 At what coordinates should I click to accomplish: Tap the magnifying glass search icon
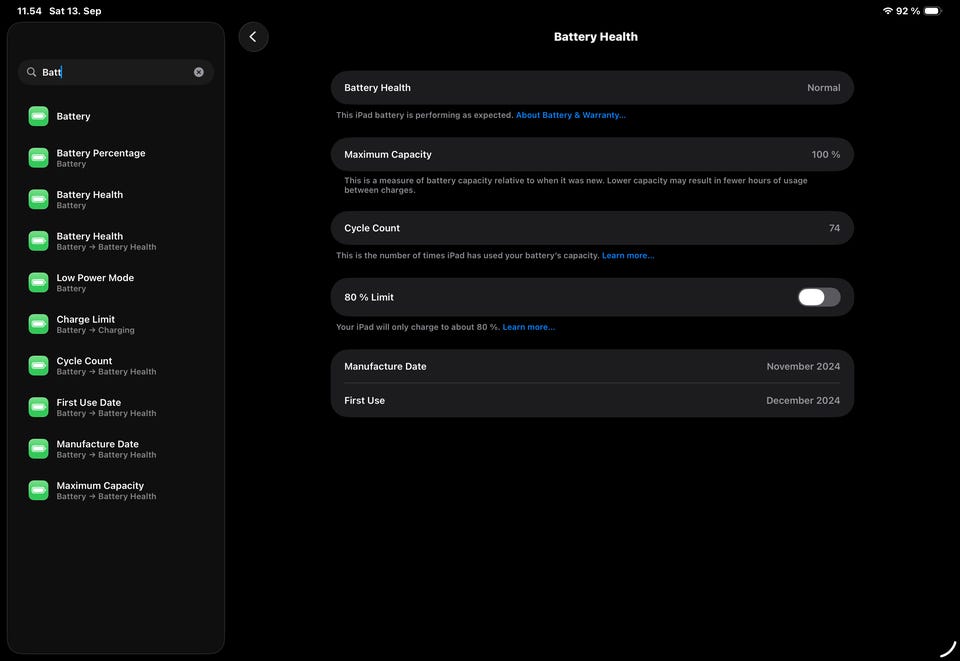coord(31,72)
